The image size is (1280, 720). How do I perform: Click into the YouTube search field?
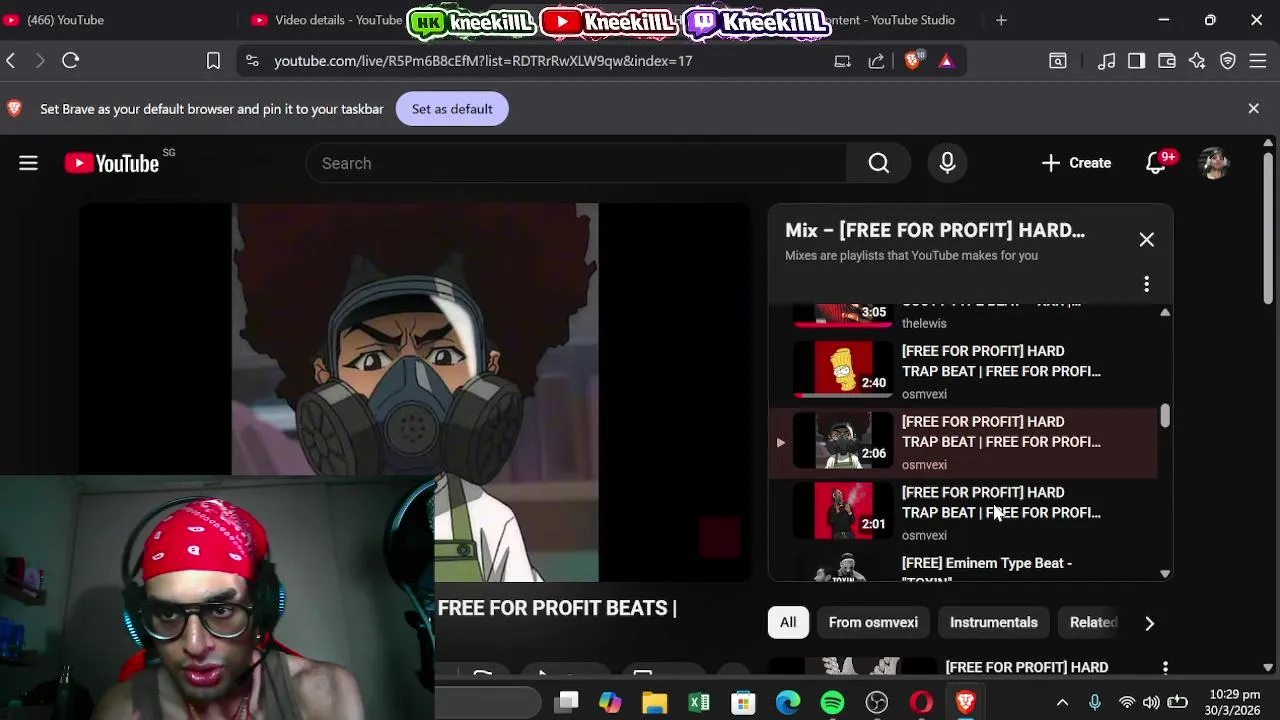pos(577,163)
